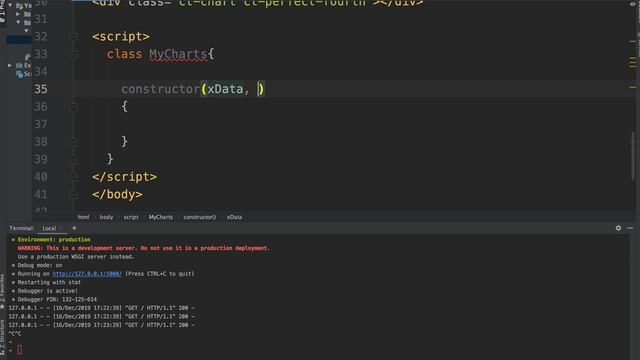This screenshot has height=360, width=640.
Task: Click the 17:23:29 GET request log line
Action: [x=102, y=325]
